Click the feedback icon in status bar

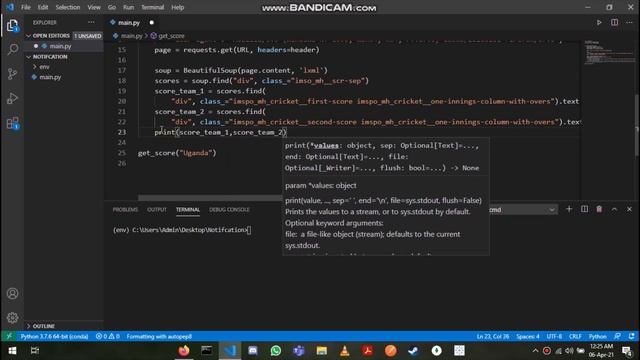pyautogui.click(x=618, y=336)
